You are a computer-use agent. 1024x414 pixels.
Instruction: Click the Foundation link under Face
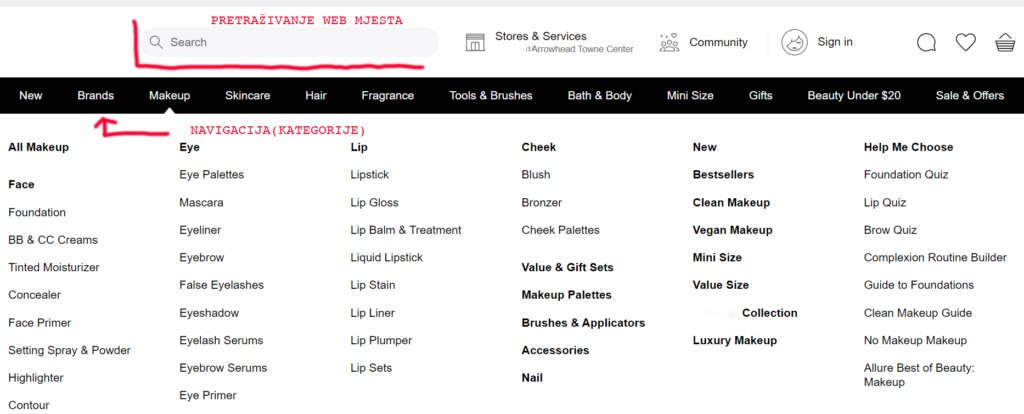[x=37, y=212]
